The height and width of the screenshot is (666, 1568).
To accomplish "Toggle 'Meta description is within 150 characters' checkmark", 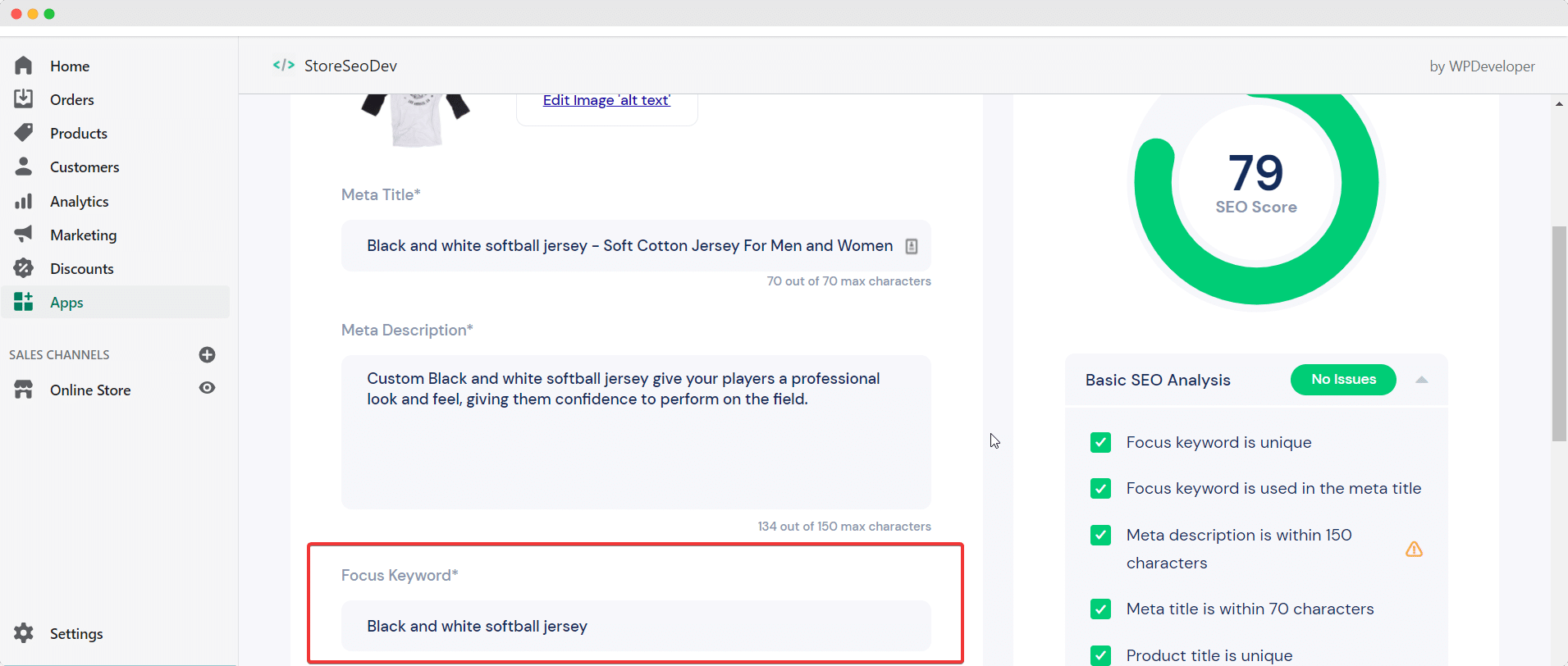I will (1100, 535).
